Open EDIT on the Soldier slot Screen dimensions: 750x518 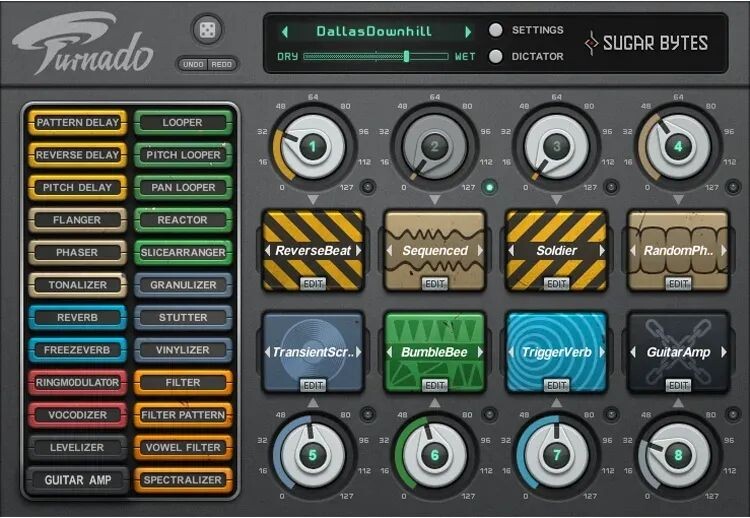click(x=557, y=284)
